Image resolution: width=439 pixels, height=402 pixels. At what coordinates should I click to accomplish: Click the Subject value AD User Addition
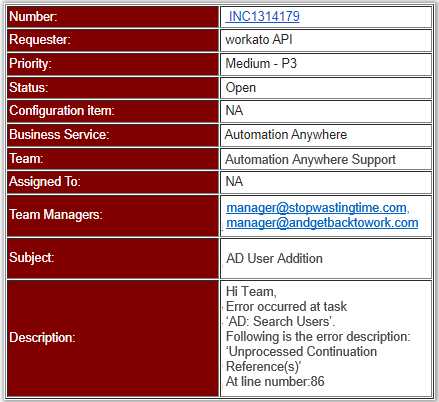coord(274,258)
